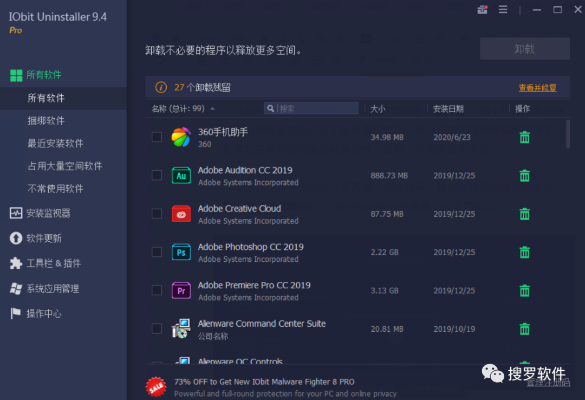Image resolution: width=585 pixels, height=400 pixels.
Task: Check the Adobe Audition CC 2019 checkbox
Action: 157,175
